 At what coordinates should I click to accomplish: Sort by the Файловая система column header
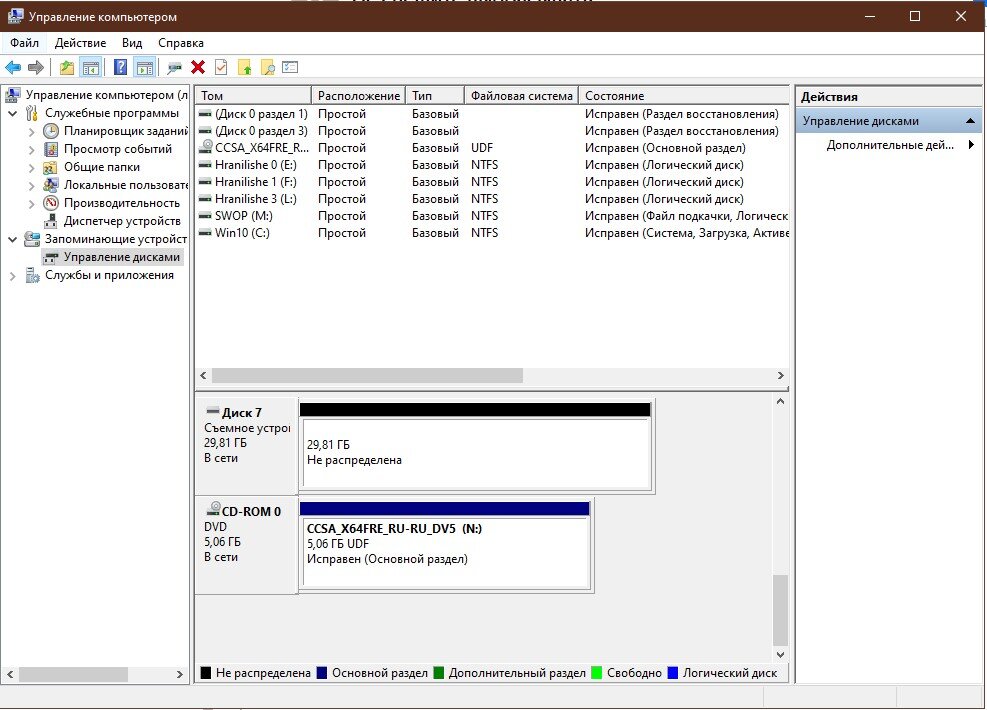(x=521, y=96)
